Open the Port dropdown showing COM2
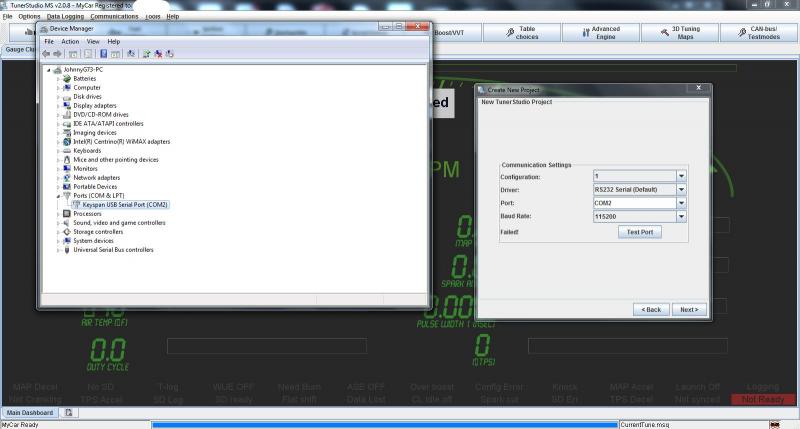This screenshot has height=429, width=800. tap(681, 203)
